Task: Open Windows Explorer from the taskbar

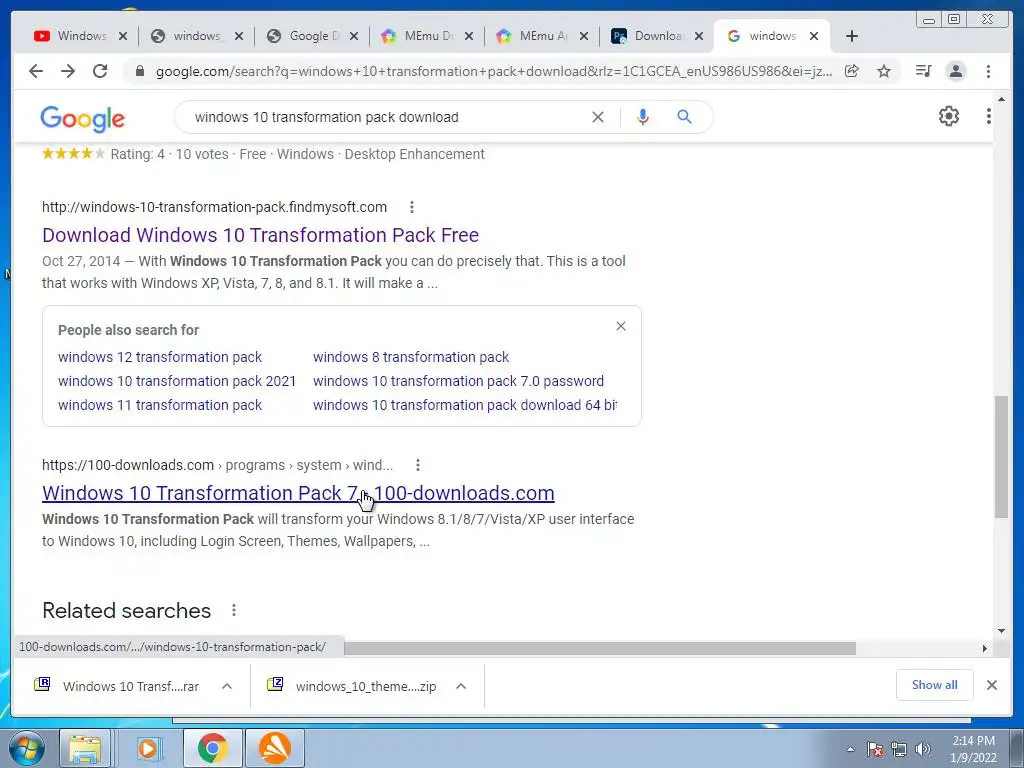Action: click(85, 748)
